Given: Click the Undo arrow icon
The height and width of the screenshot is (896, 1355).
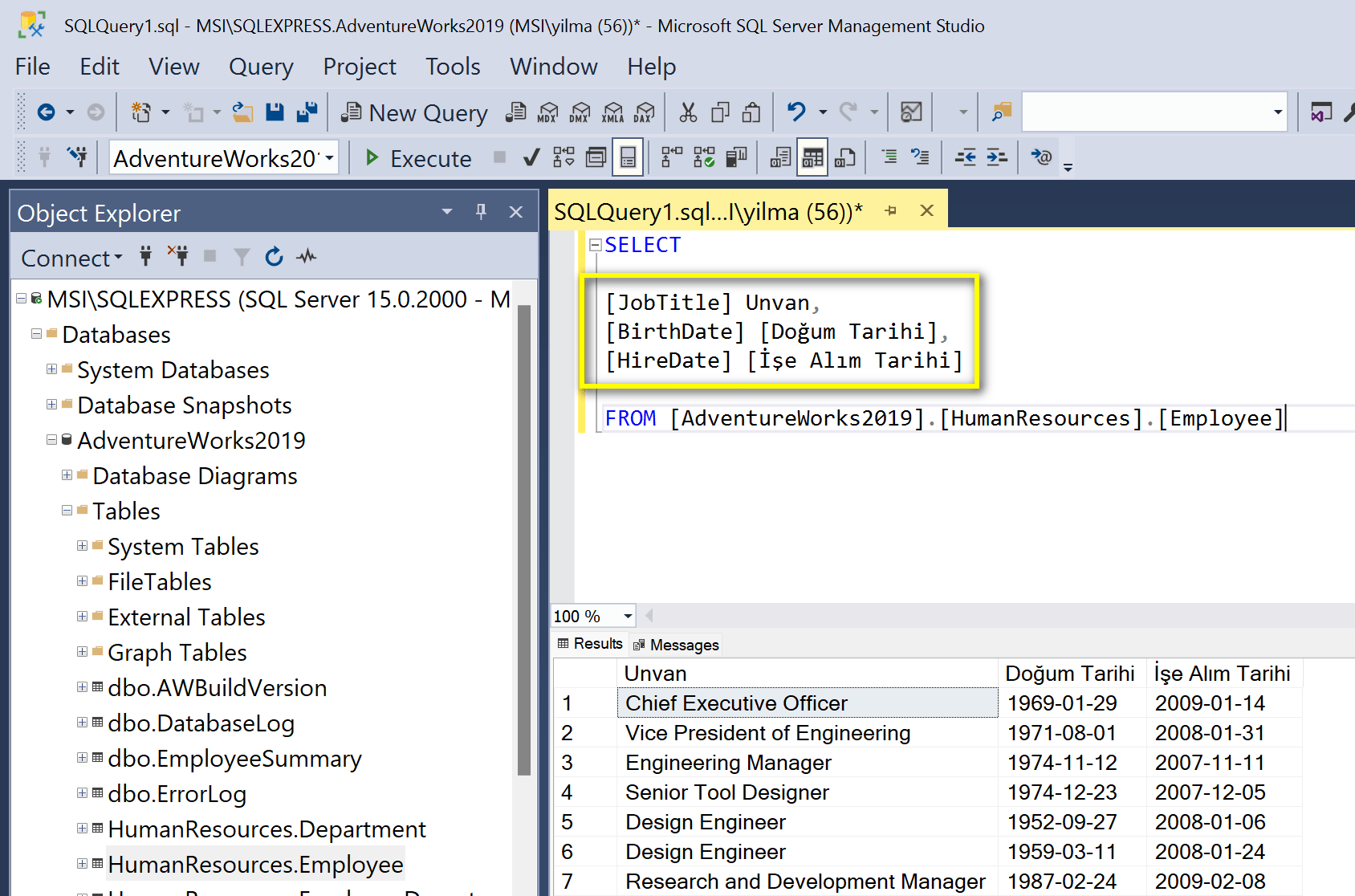Looking at the screenshot, I should tap(796, 112).
